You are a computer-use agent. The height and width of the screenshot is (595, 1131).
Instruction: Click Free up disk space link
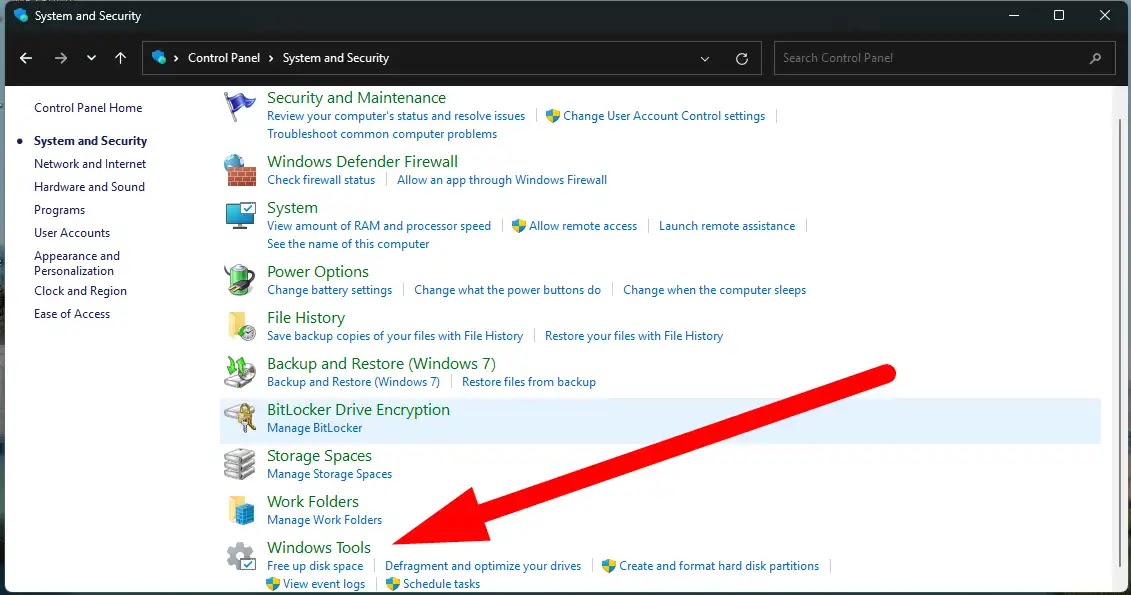click(315, 566)
